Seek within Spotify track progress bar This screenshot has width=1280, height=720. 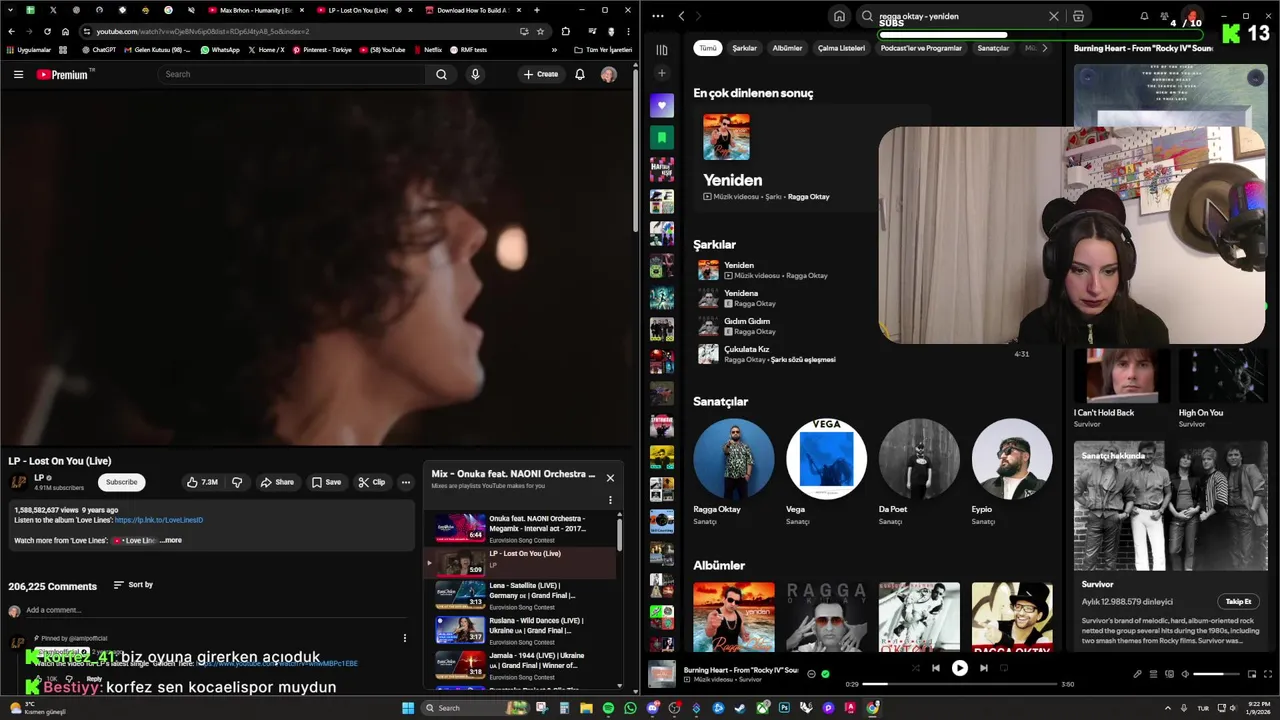[x=959, y=684]
